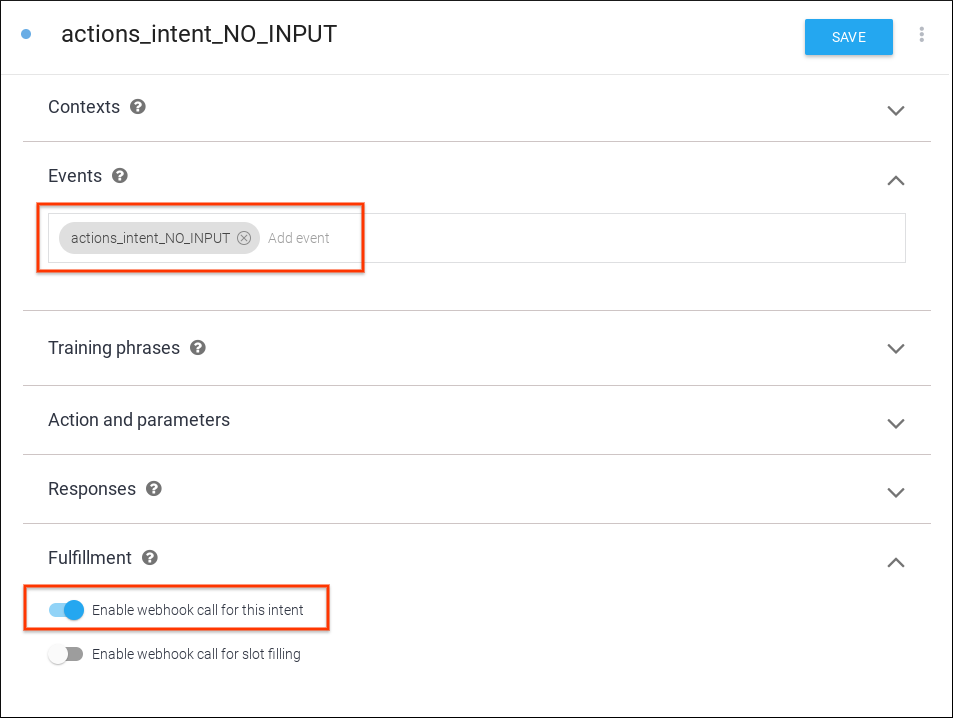Open the three-dot more options menu
Image resolution: width=953 pixels, height=718 pixels.
click(x=921, y=35)
